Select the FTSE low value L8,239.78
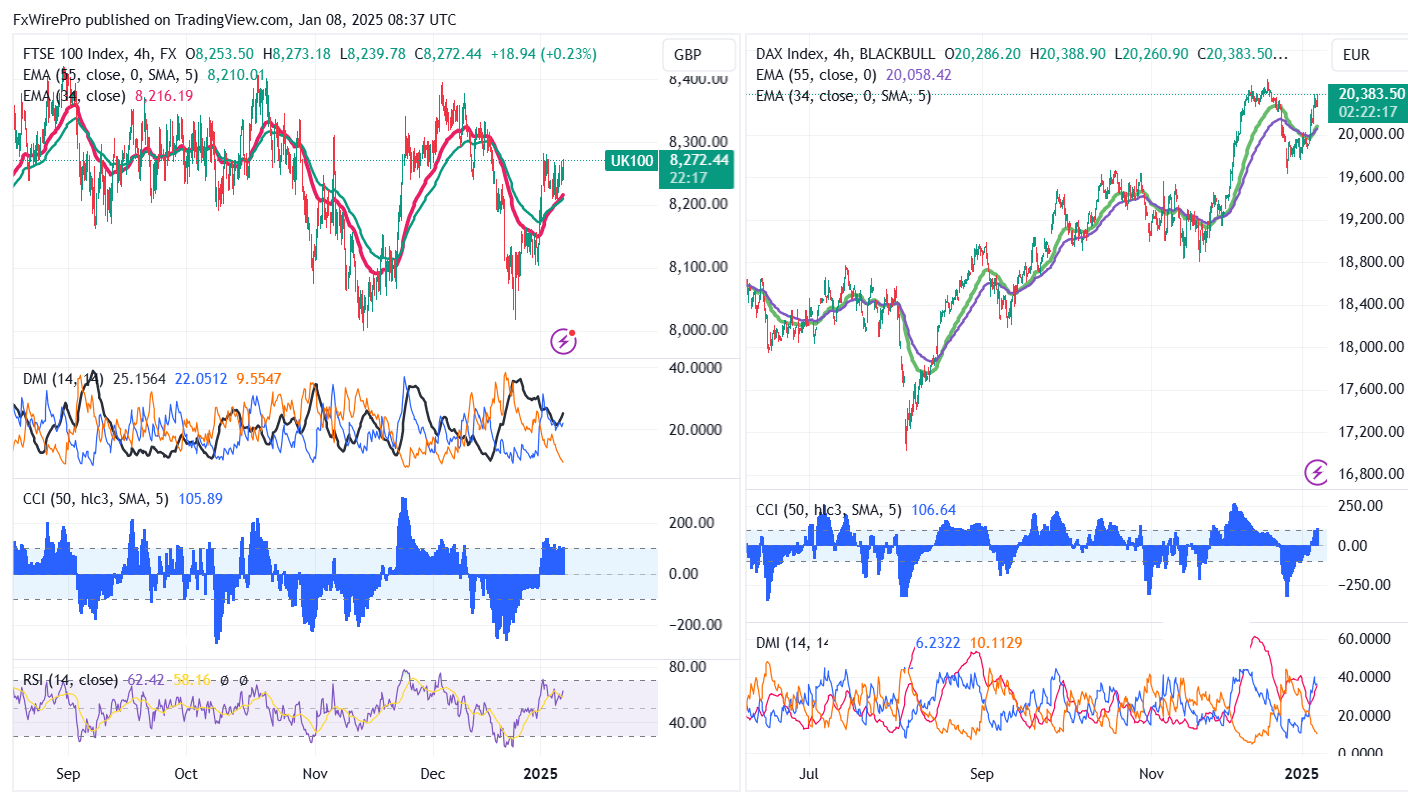This screenshot has height=798, width=1408. pyautogui.click(x=373, y=54)
